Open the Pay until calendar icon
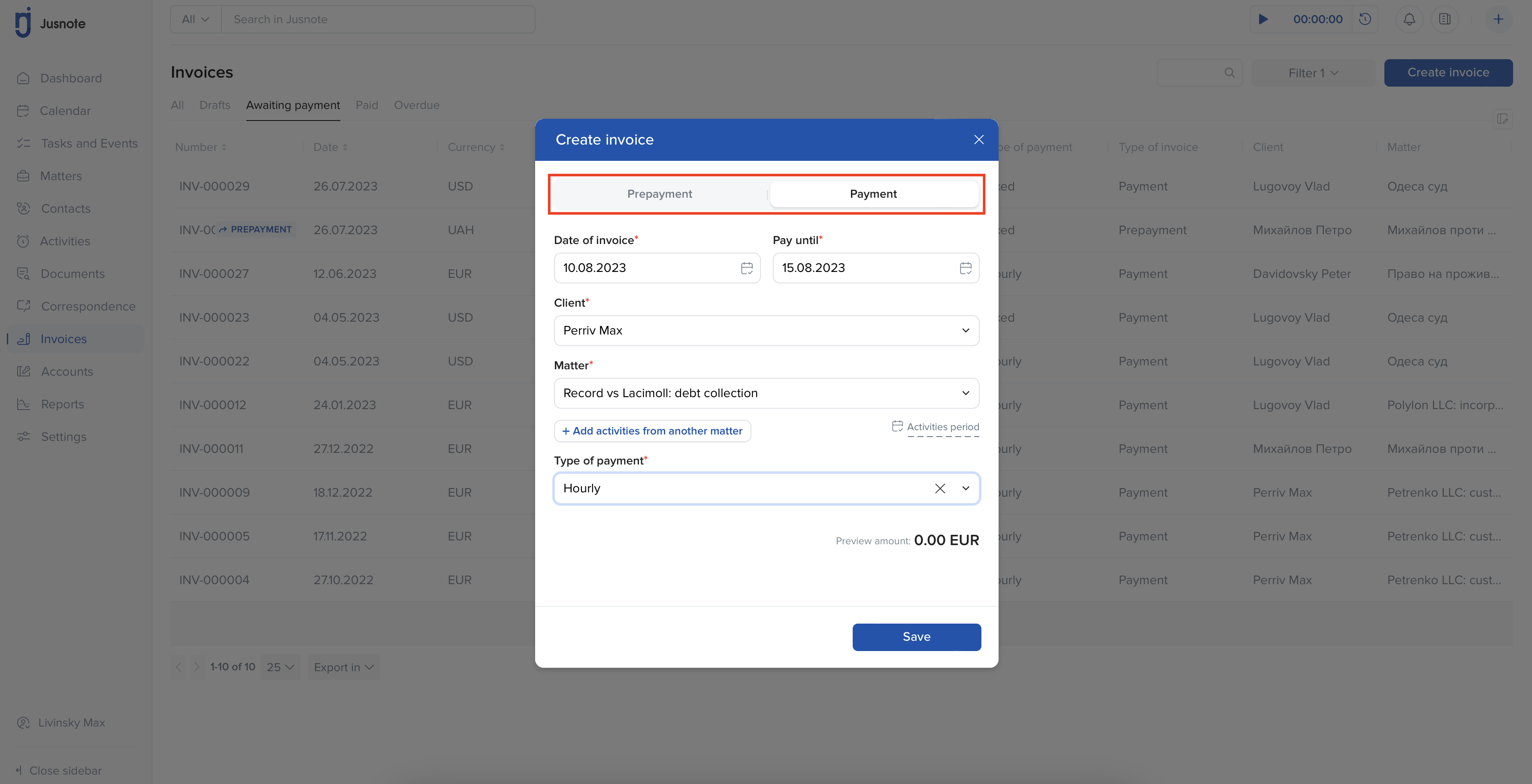1532x784 pixels. click(x=966, y=268)
